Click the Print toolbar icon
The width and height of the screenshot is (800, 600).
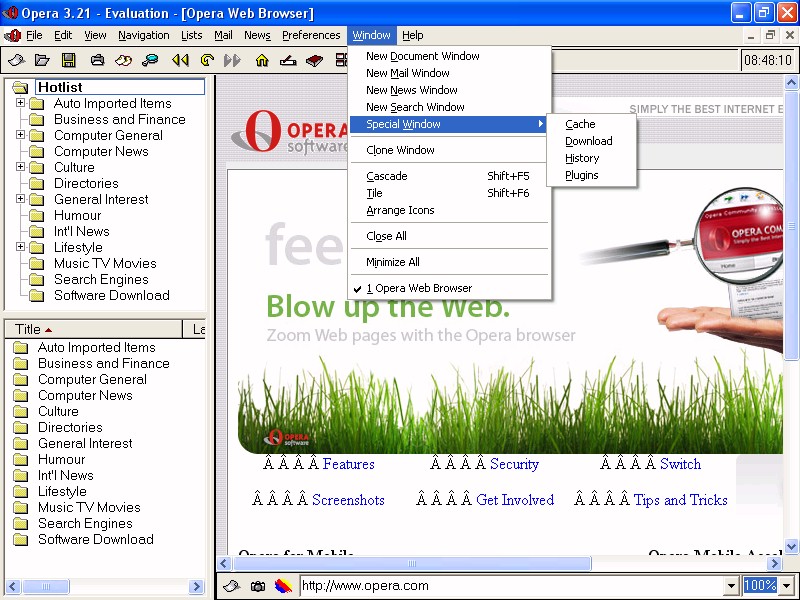pos(97,61)
